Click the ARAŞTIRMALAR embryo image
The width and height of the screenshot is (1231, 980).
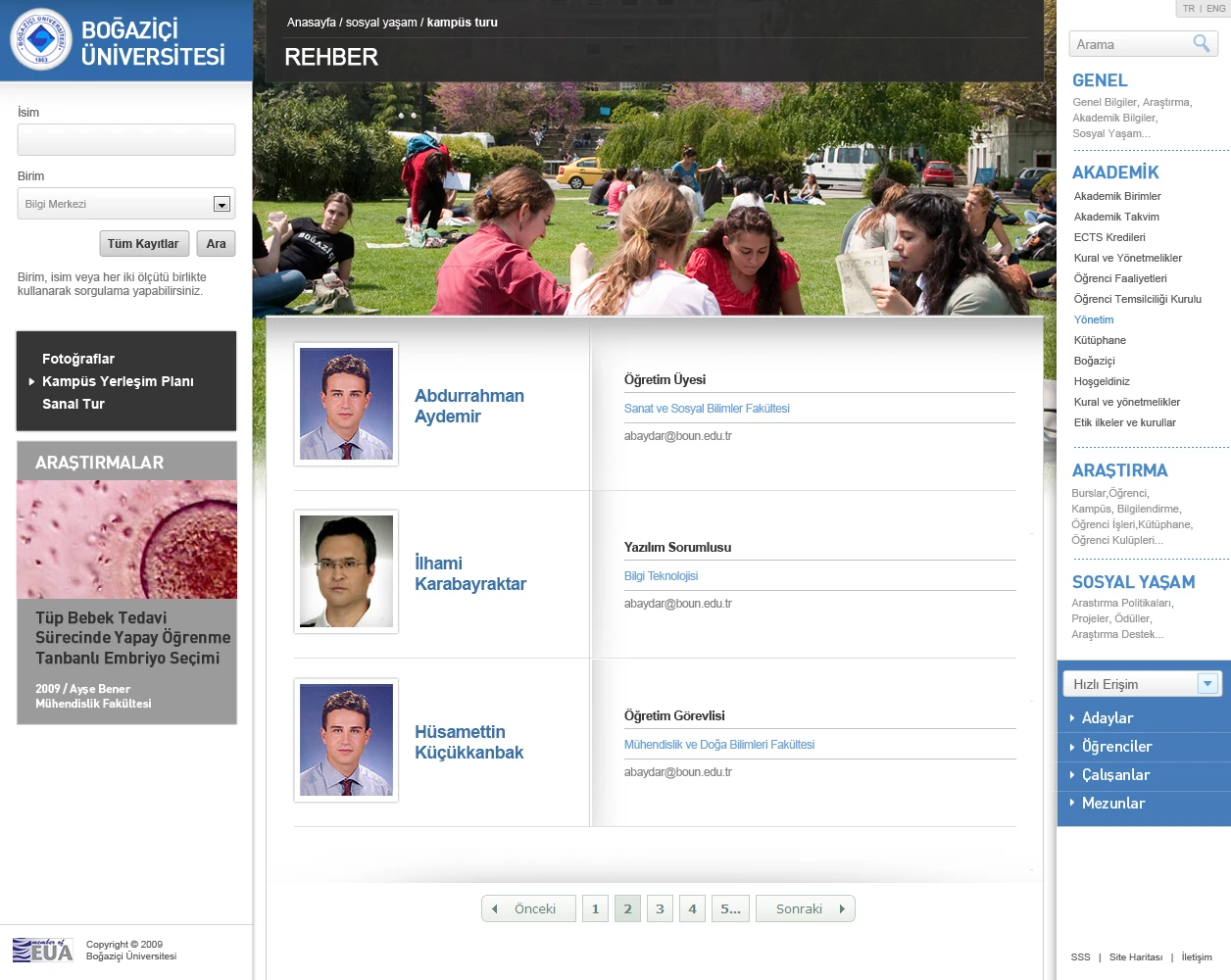tap(126, 539)
